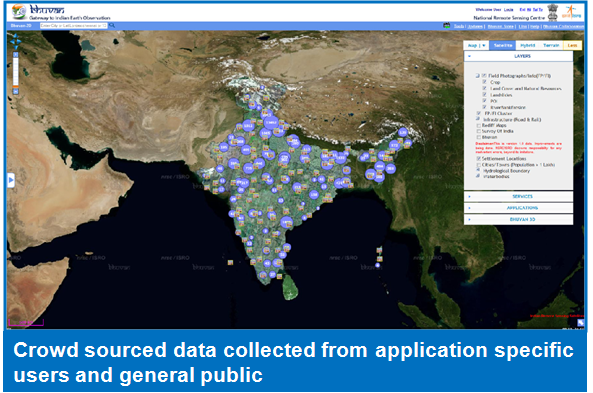593x393 pixels.
Task: Pan the map right with the arrow
Action: pos(19,41)
